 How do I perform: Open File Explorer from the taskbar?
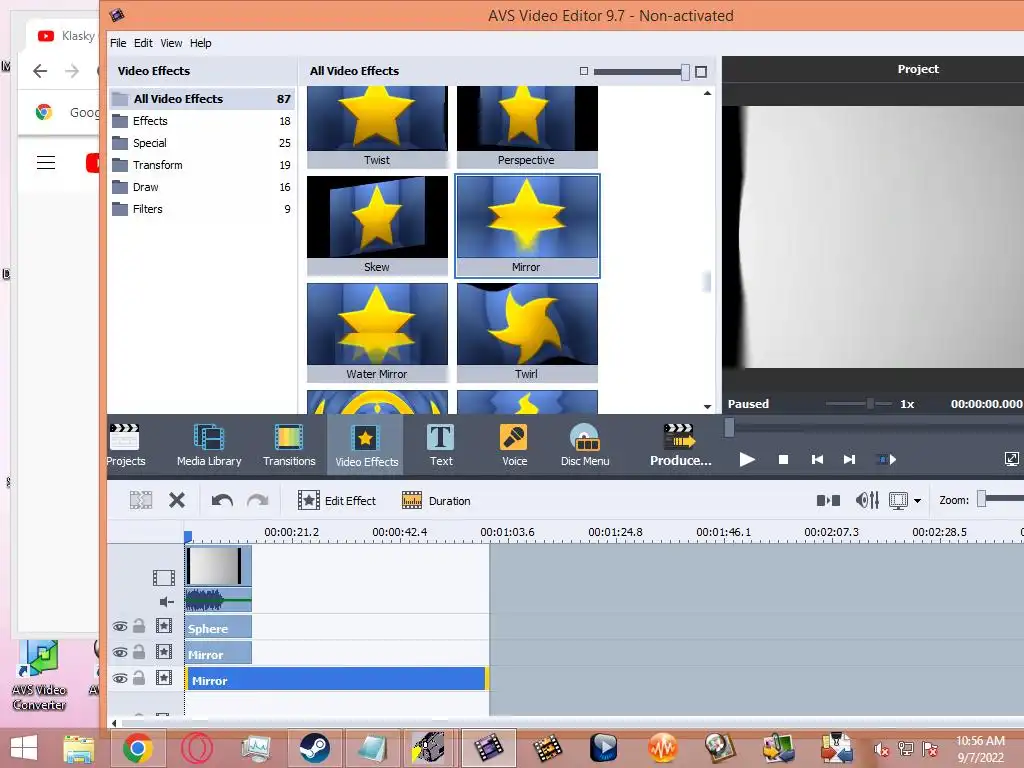[x=78, y=748]
